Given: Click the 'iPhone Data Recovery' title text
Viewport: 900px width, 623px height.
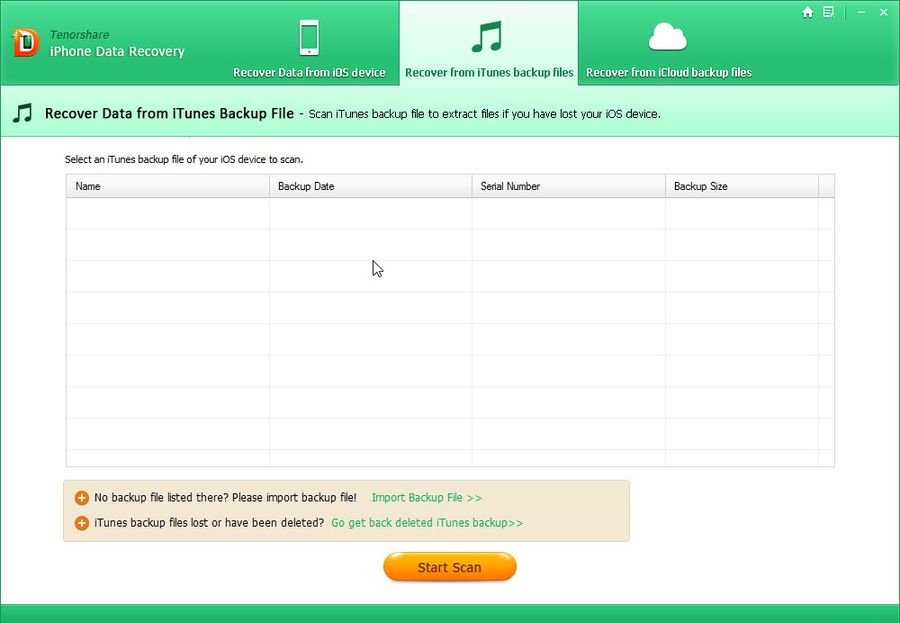Looking at the screenshot, I should coord(117,52).
